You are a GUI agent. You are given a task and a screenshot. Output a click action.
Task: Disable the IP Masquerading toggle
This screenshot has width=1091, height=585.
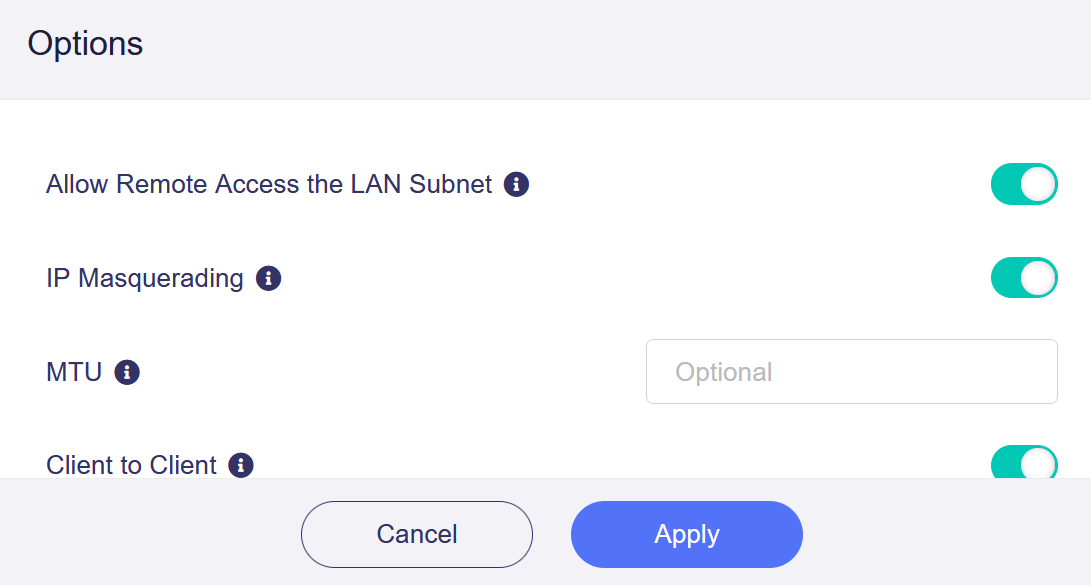(x=1023, y=278)
